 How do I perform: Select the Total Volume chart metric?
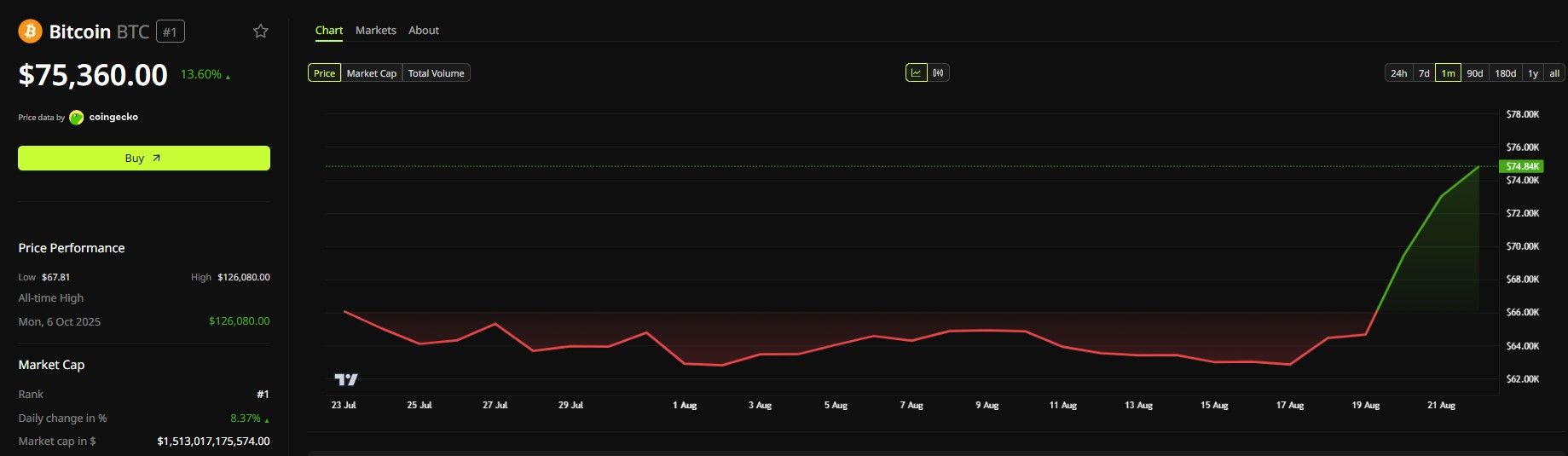[x=437, y=73]
